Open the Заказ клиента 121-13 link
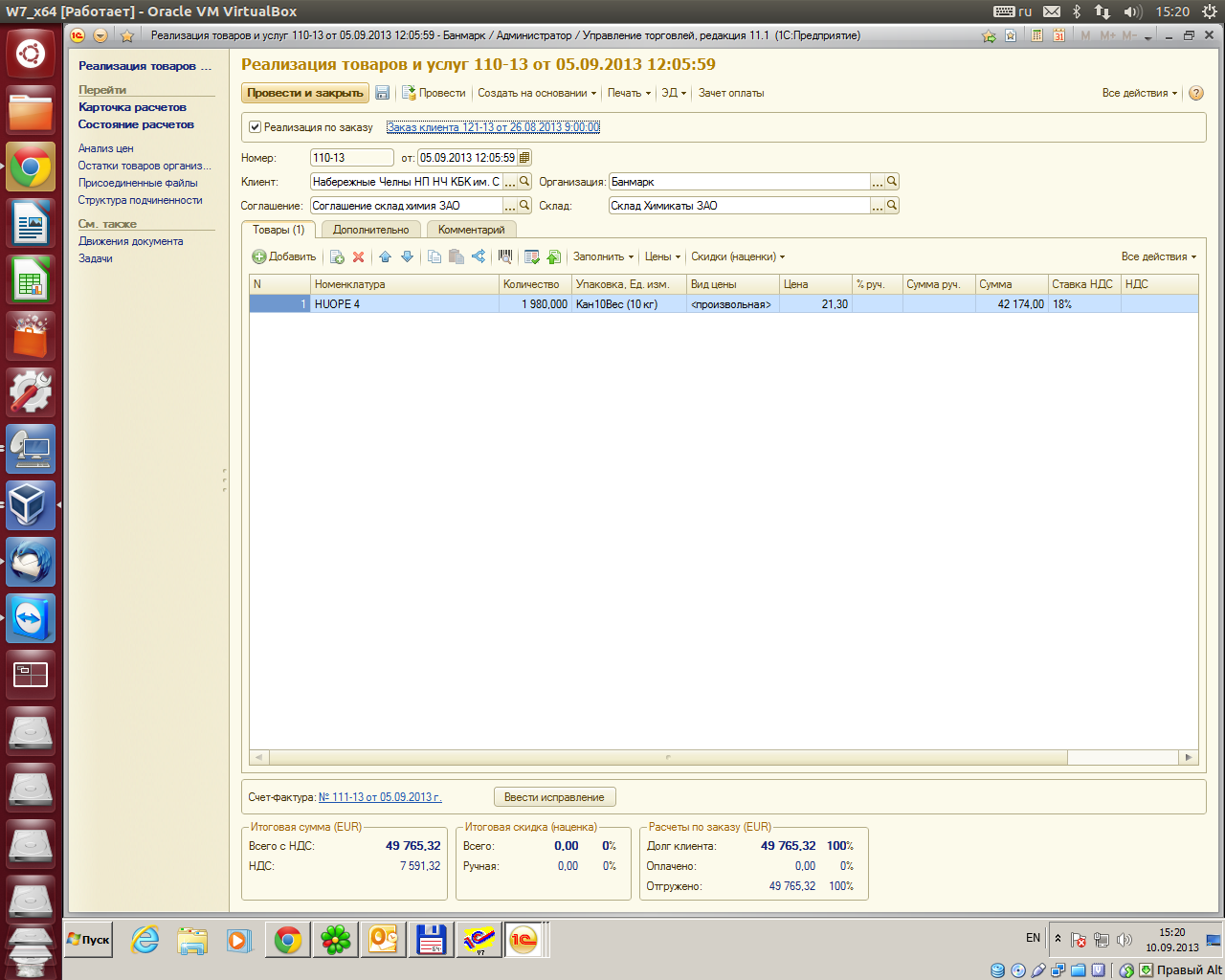 click(x=493, y=127)
